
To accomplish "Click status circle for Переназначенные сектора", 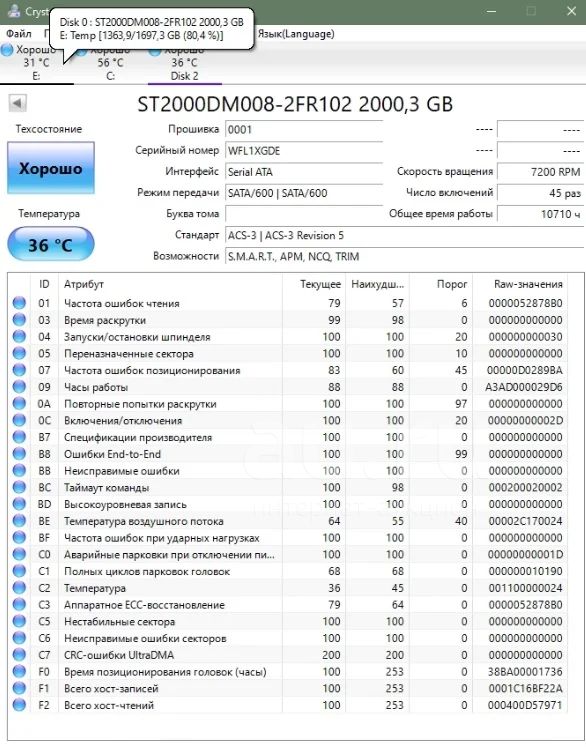I will [x=19, y=353].
